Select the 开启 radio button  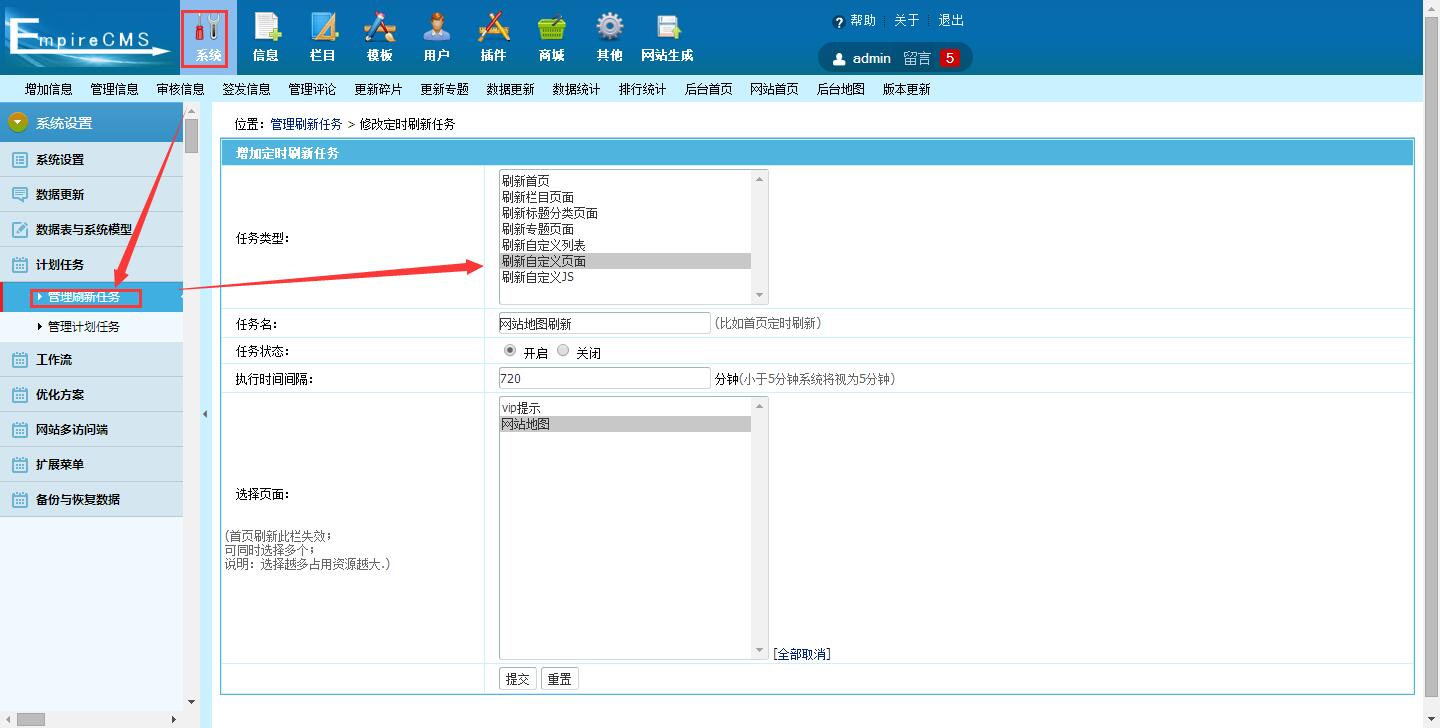point(510,351)
